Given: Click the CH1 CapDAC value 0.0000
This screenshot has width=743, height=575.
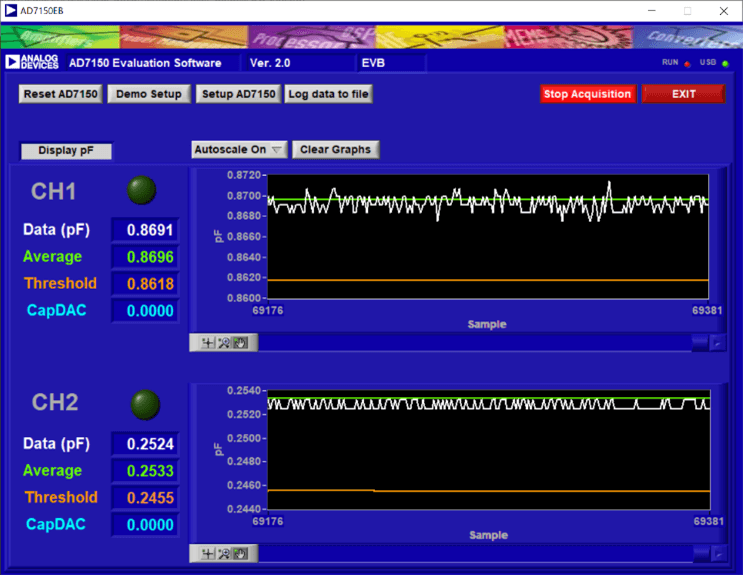Looking at the screenshot, I should pos(145,311).
